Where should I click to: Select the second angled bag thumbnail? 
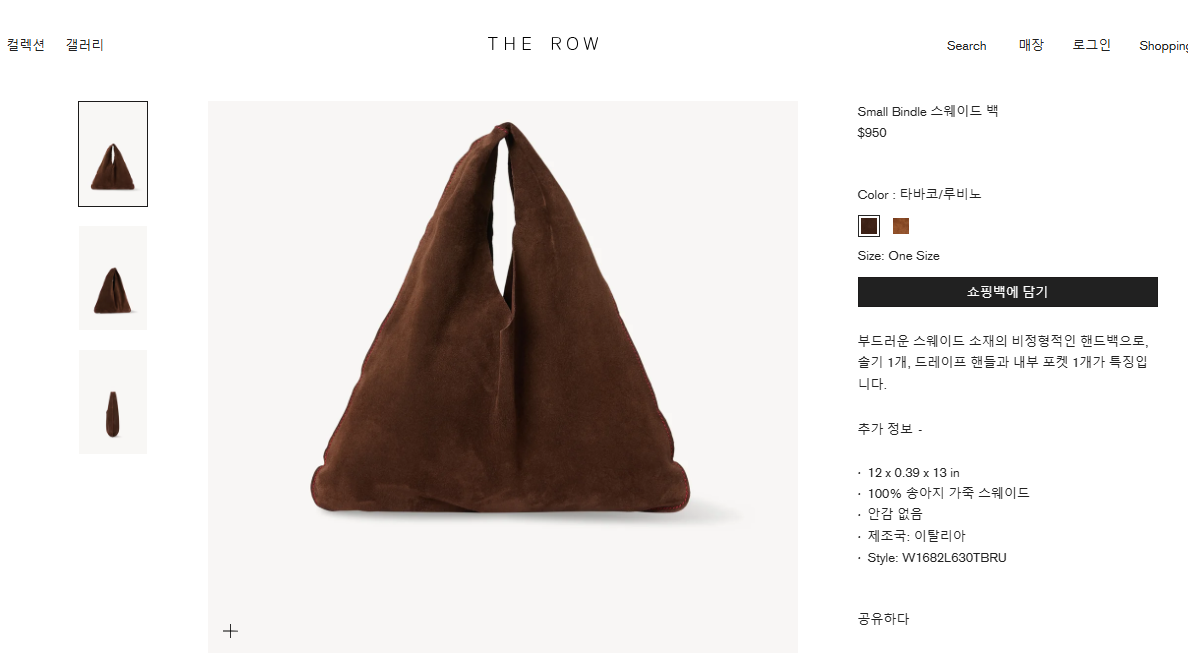pyautogui.click(x=113, y=278)
